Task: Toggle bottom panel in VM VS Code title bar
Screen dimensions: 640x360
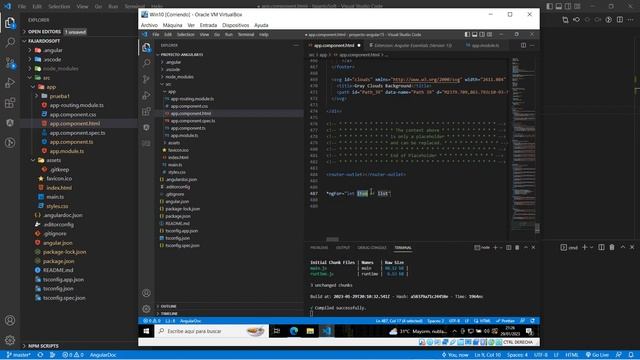Action: tap(475, 35)
